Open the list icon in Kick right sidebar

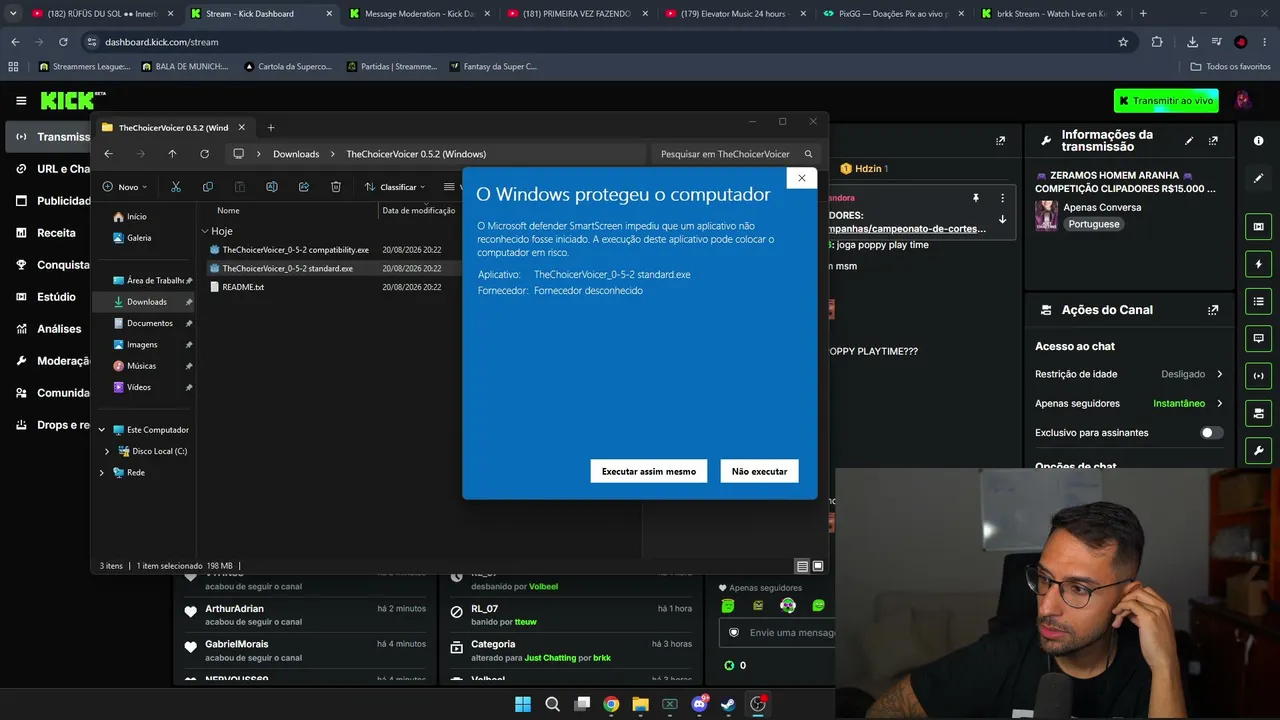[x=1259, y=301]
